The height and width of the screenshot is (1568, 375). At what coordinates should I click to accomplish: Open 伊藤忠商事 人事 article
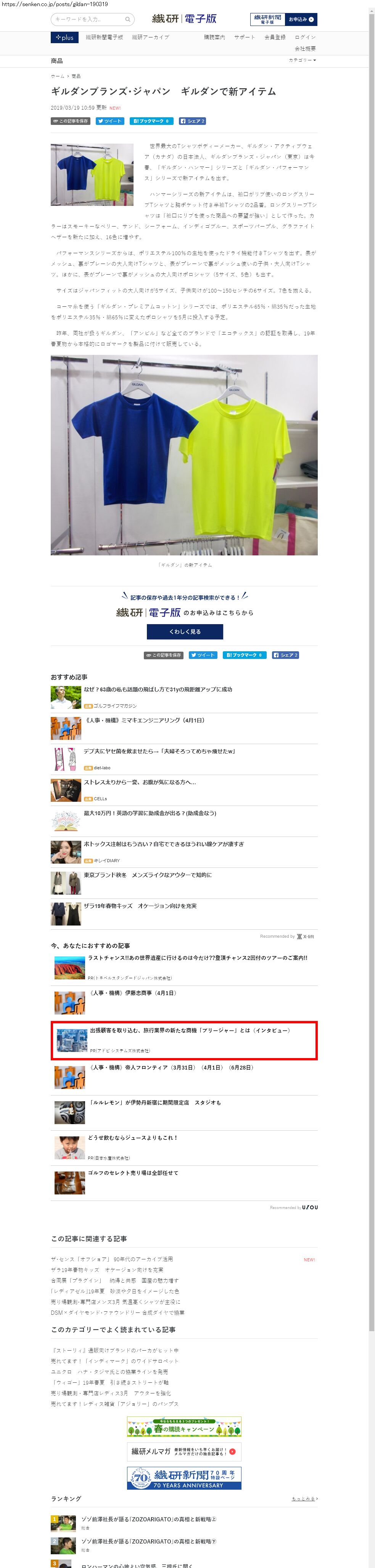[133, 993]
